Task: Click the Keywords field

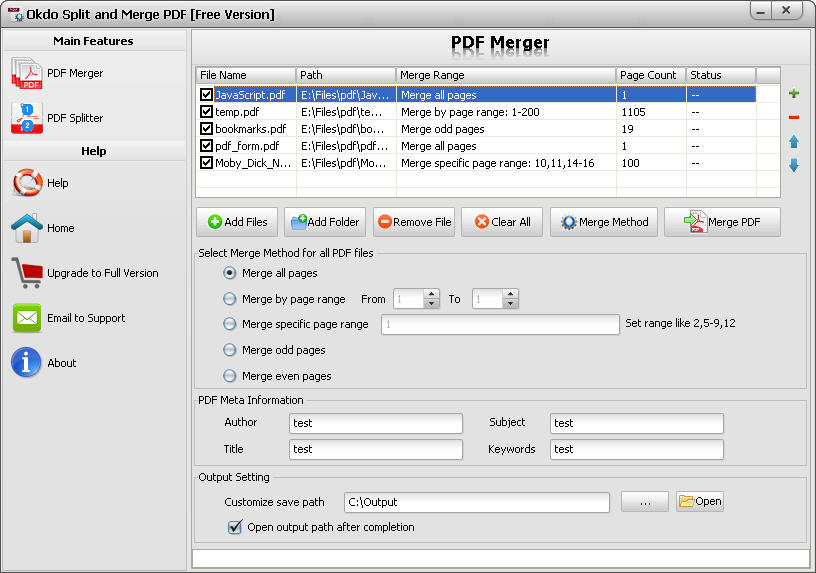Action: [636, 449]
